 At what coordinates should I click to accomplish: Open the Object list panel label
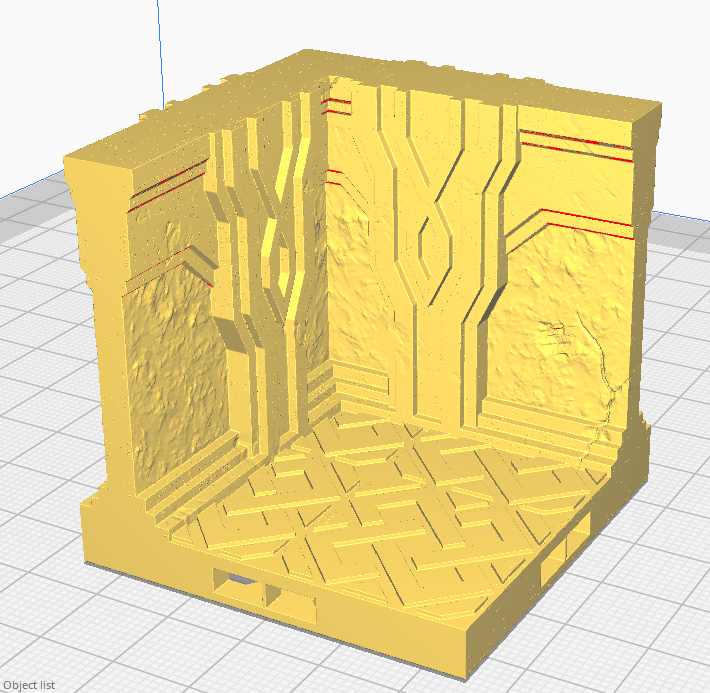[x=29, y=685]
